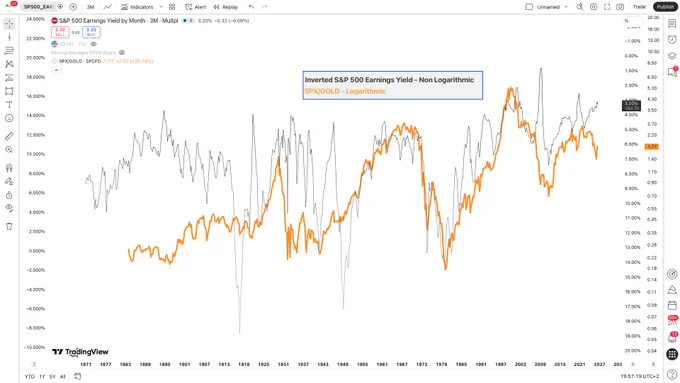Show hidden US10Y series via eye
Image resolution: width=680 pixels, height=383 pixels.
94,44
